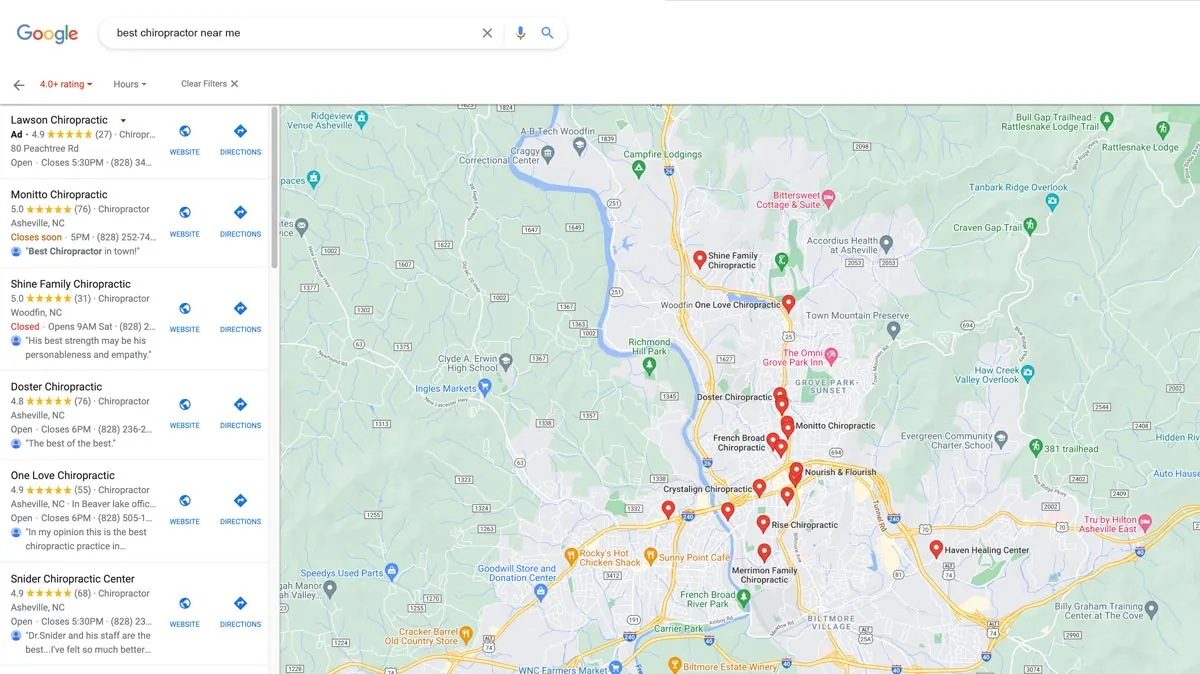
Task: Open the Doster Chiropractic listing title
Action: [x=56, y=387]
